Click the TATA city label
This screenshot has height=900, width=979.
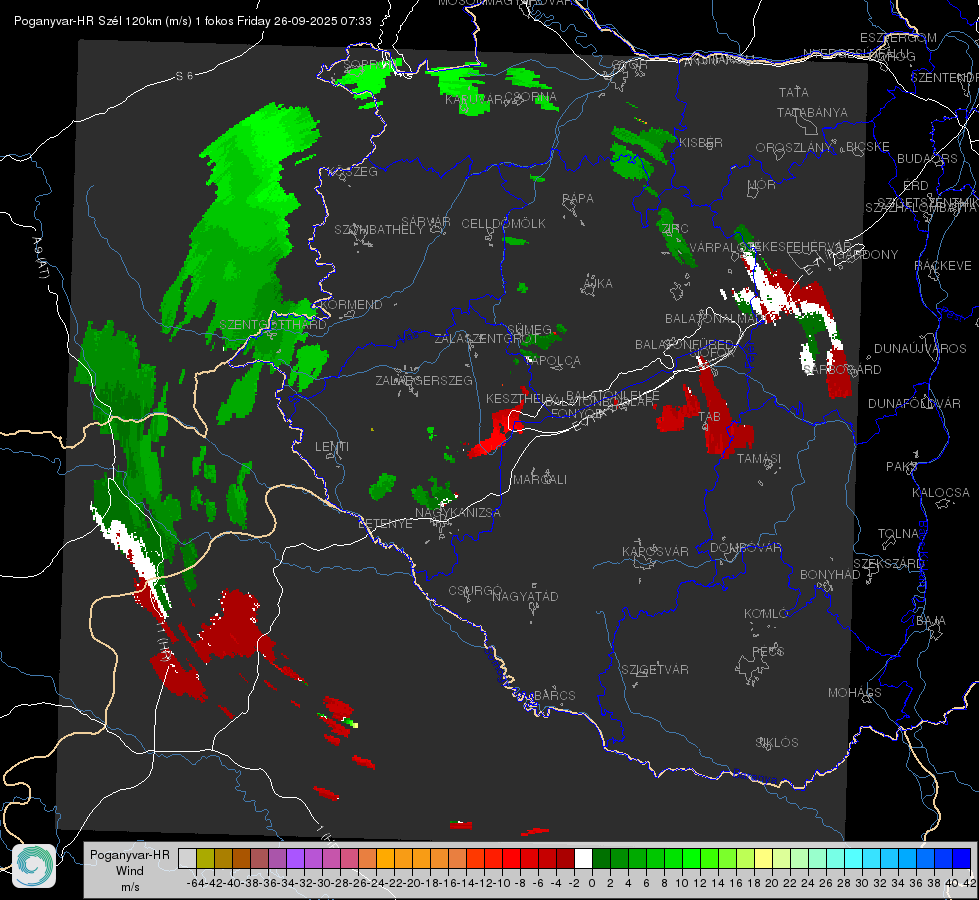(x=794, y=92)
